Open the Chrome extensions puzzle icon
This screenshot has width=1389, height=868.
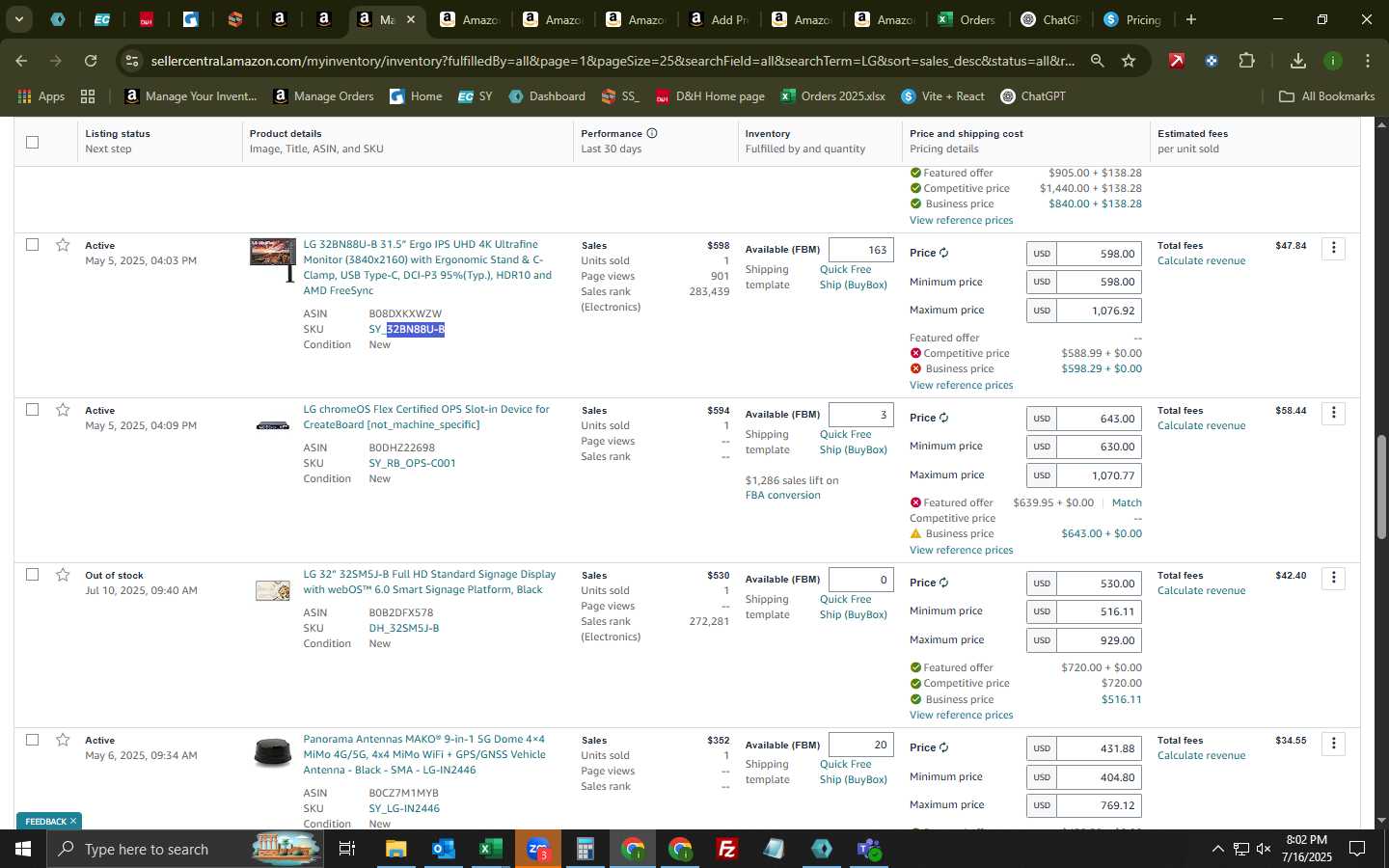point(1246,61)
